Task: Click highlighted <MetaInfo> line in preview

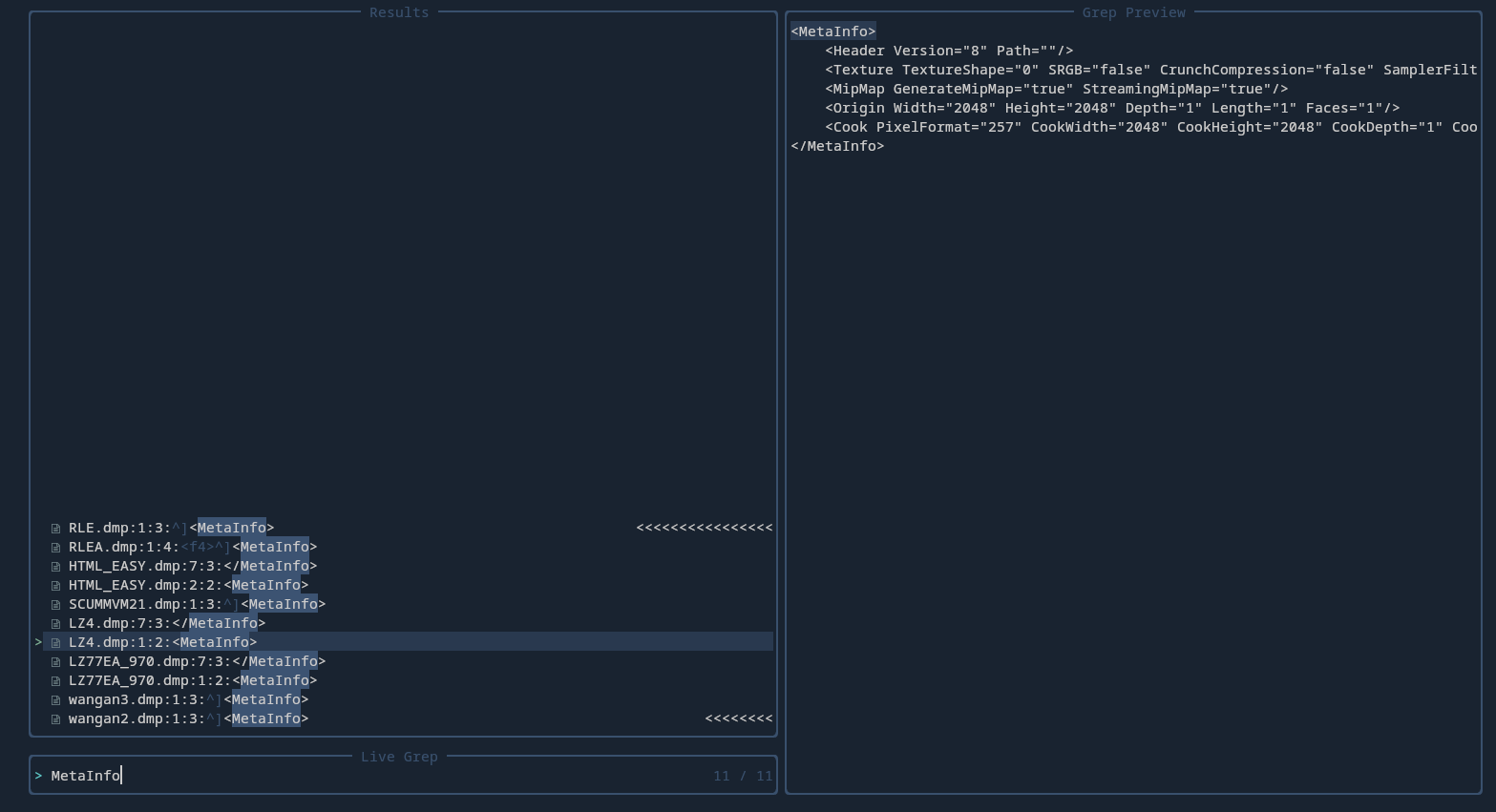Action: coord(833,31)
